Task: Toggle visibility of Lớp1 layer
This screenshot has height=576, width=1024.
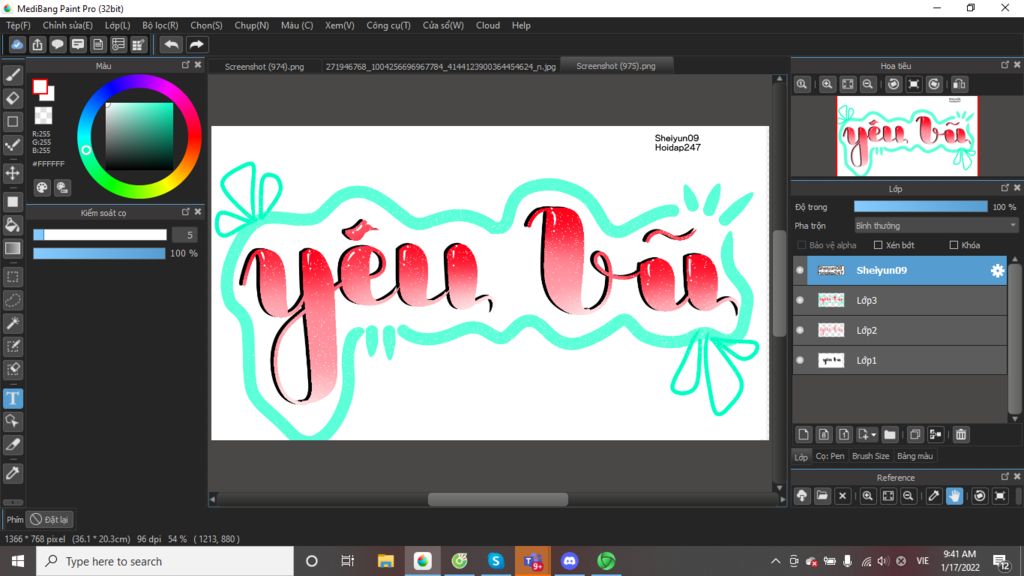Action: (800, 360)
